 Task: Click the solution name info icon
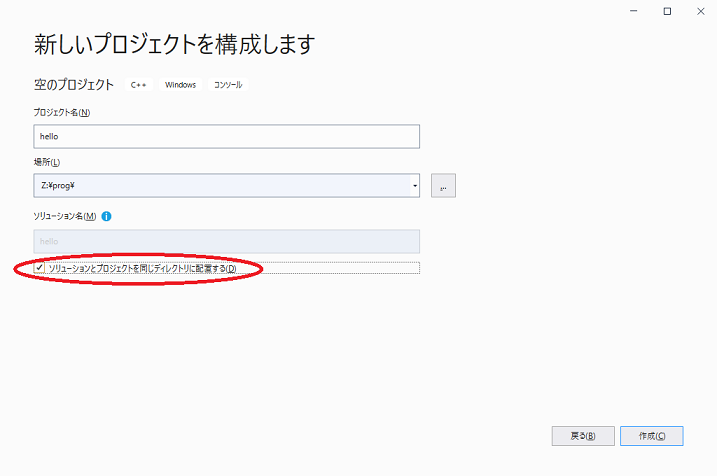point(107,216)
